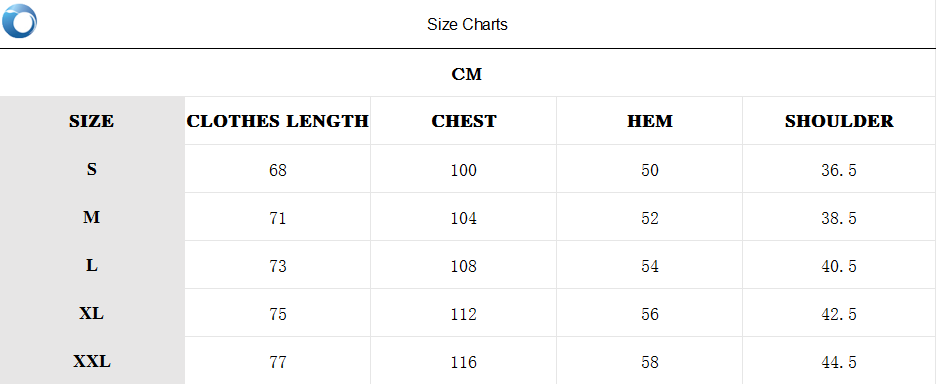Select the XXL size row label
936x384 pixels.
pos(92,362)
